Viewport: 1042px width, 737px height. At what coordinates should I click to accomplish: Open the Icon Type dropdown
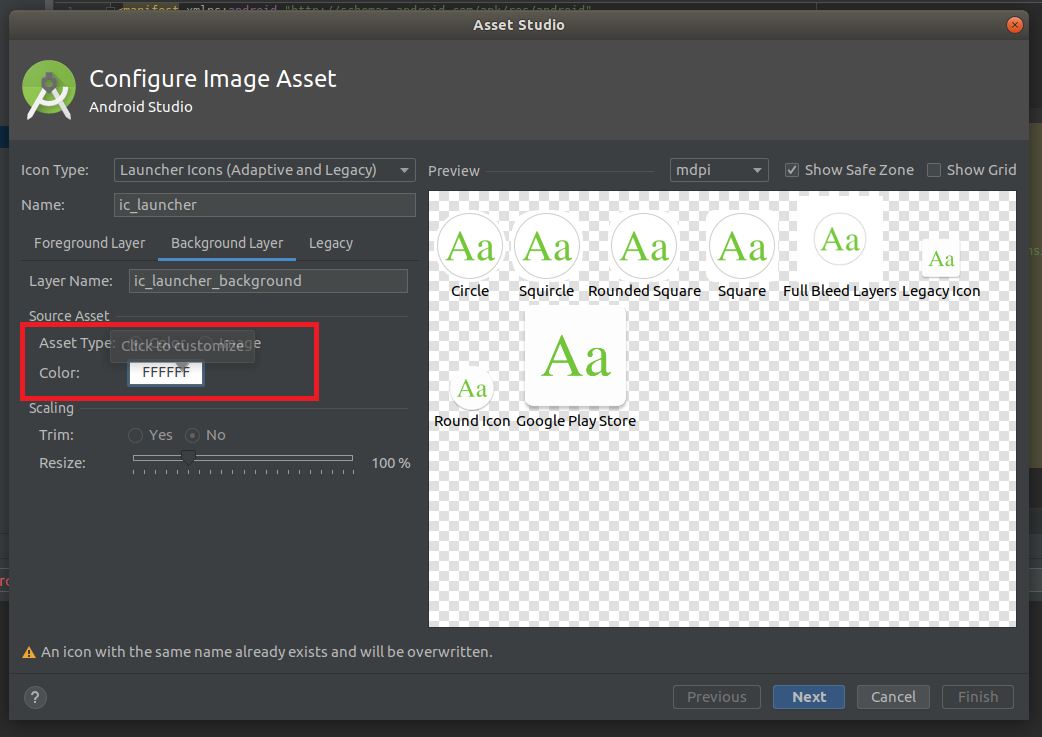point(264,169)
